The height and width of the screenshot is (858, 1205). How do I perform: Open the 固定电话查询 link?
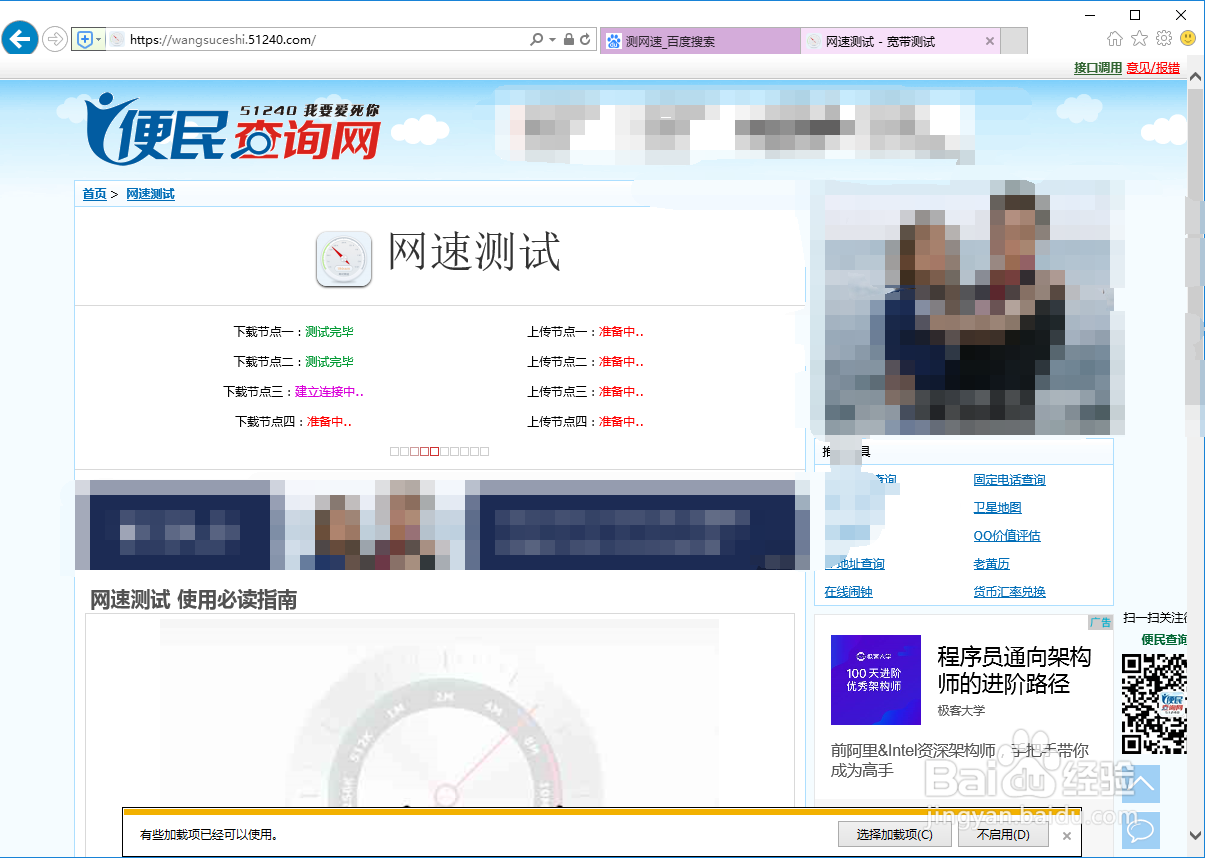(x=1009, y=480)
